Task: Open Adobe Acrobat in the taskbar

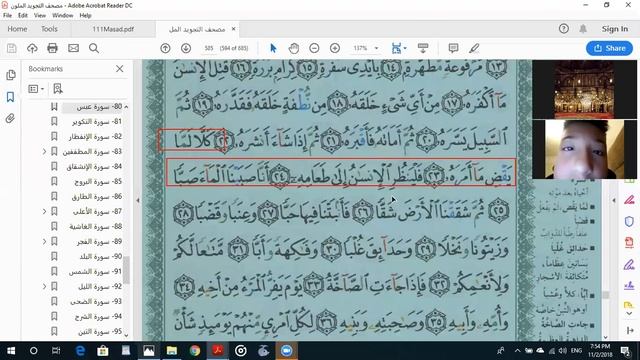Action: point(218,351)
